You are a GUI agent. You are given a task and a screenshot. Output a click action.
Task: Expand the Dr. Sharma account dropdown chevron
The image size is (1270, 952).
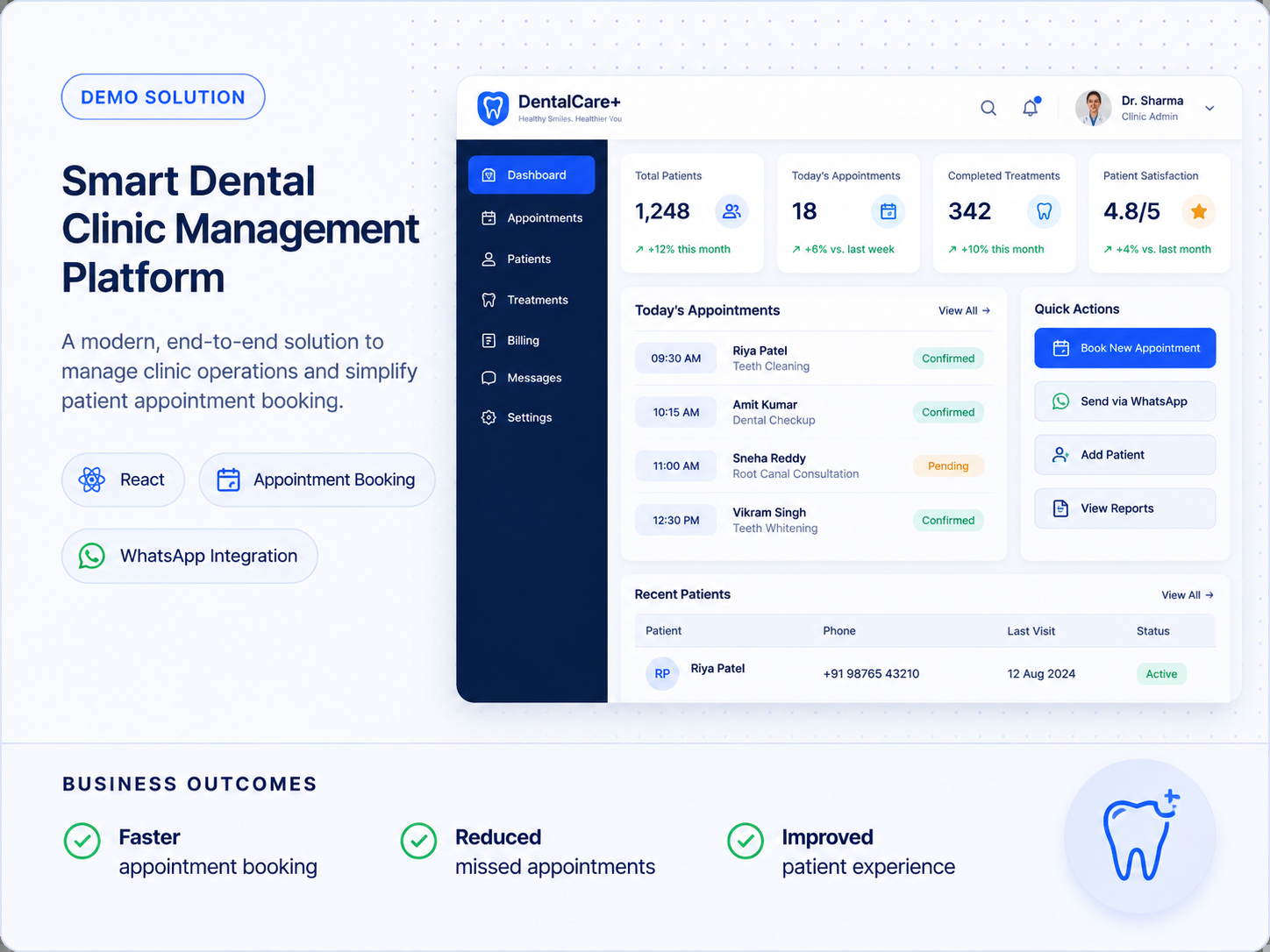tap(1209, 109)
